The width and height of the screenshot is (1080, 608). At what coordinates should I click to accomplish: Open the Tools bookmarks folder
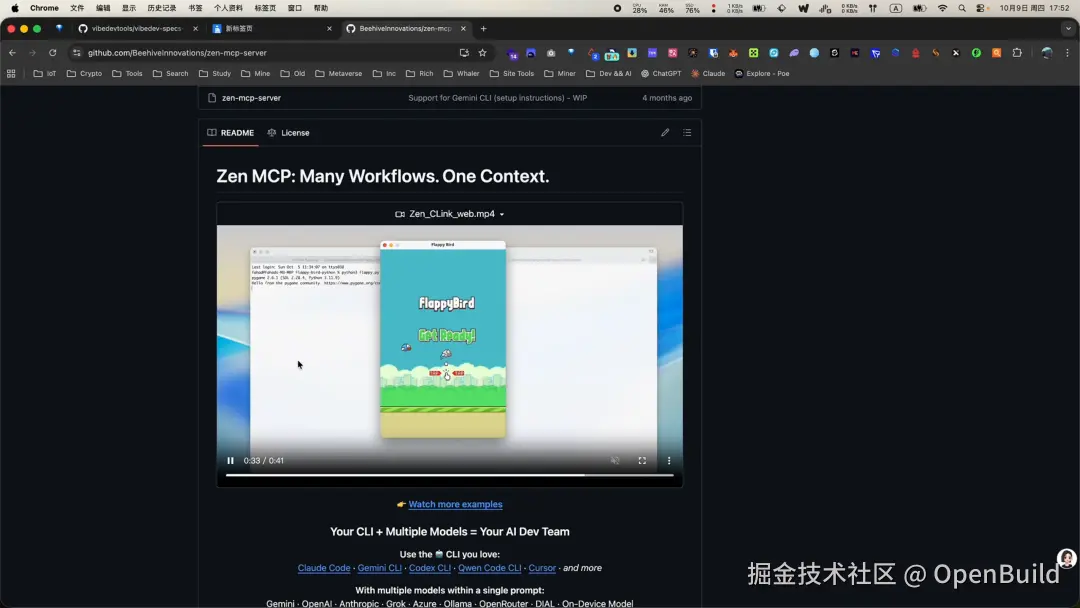coord(127,74)
